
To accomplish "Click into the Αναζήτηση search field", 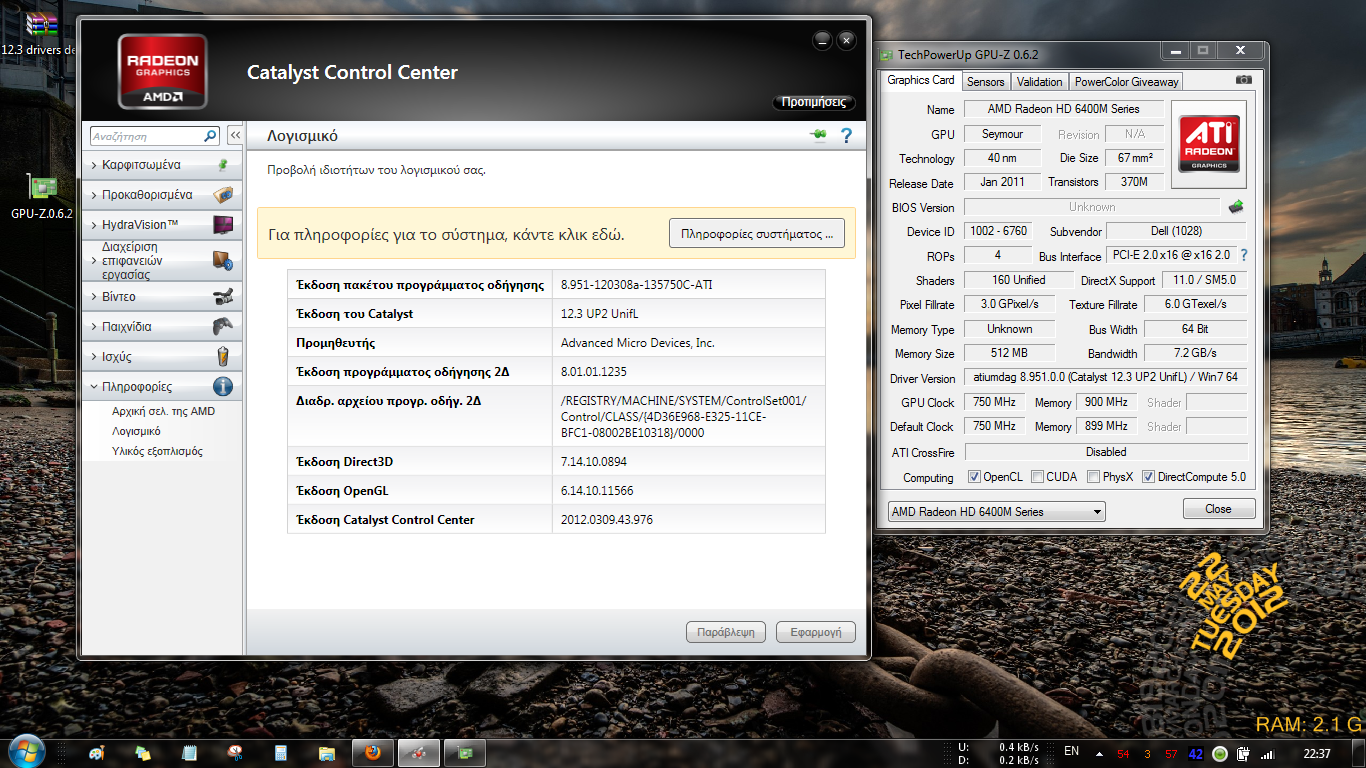I will (146, 136).
